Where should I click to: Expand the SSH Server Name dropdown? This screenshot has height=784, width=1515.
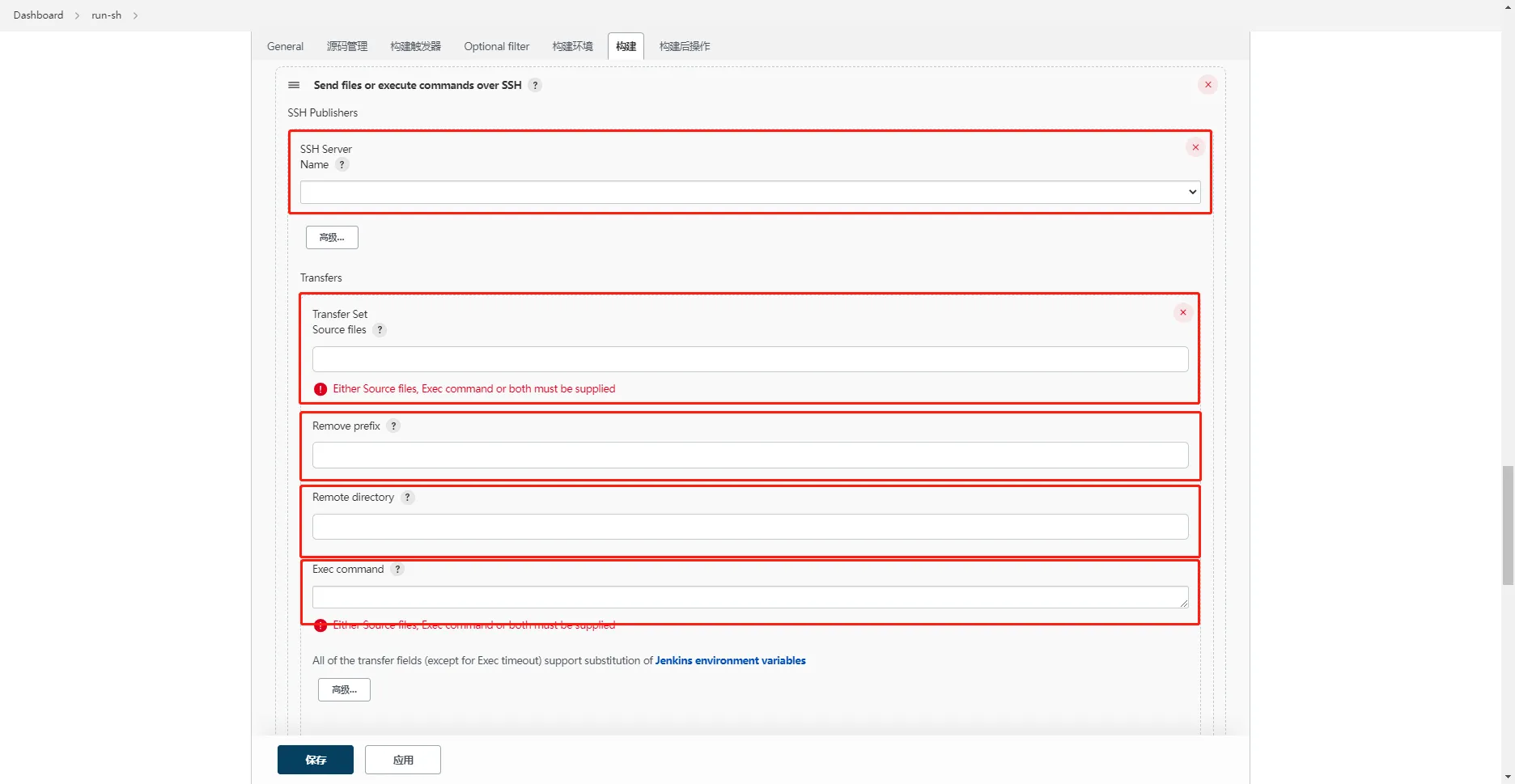[x=749, y=193]
